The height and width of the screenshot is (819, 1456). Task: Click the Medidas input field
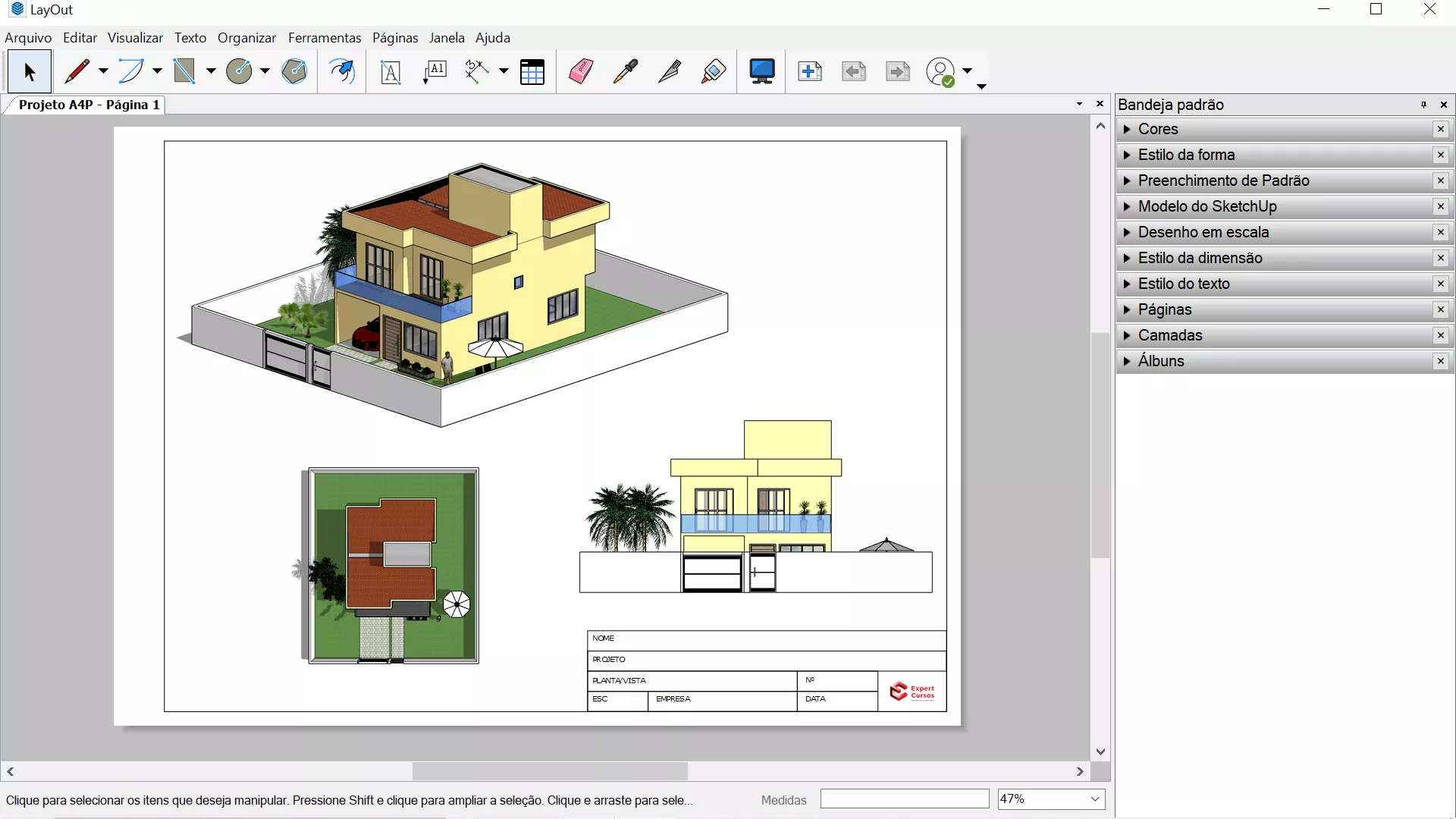pyautogui.click(x=904, y=799)
